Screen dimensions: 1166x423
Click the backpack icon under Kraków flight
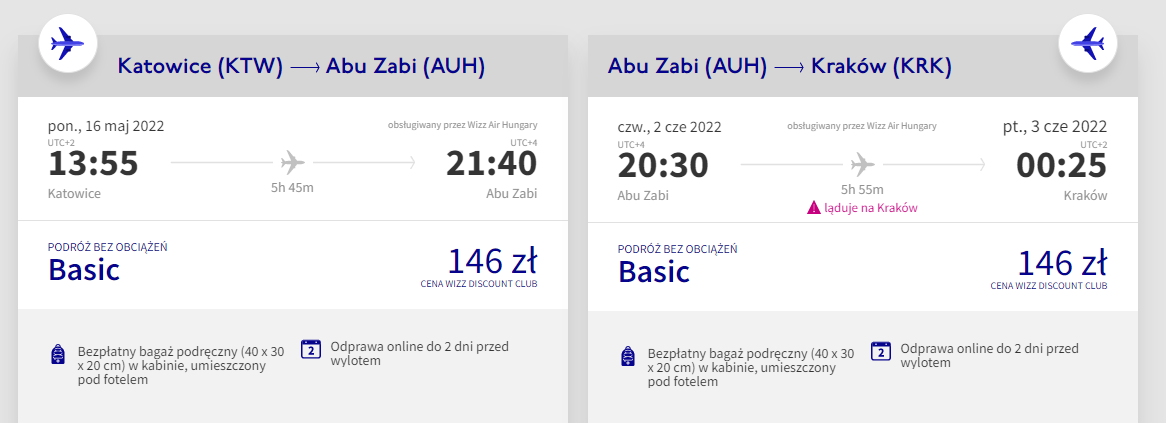pyautogui.click(x=627, y=356)
